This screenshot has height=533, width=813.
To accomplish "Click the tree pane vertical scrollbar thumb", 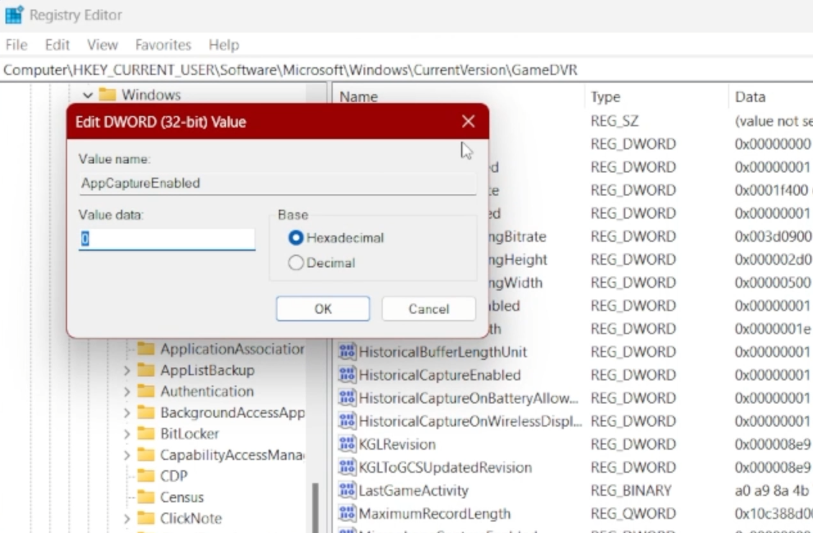I will point(315,507).
